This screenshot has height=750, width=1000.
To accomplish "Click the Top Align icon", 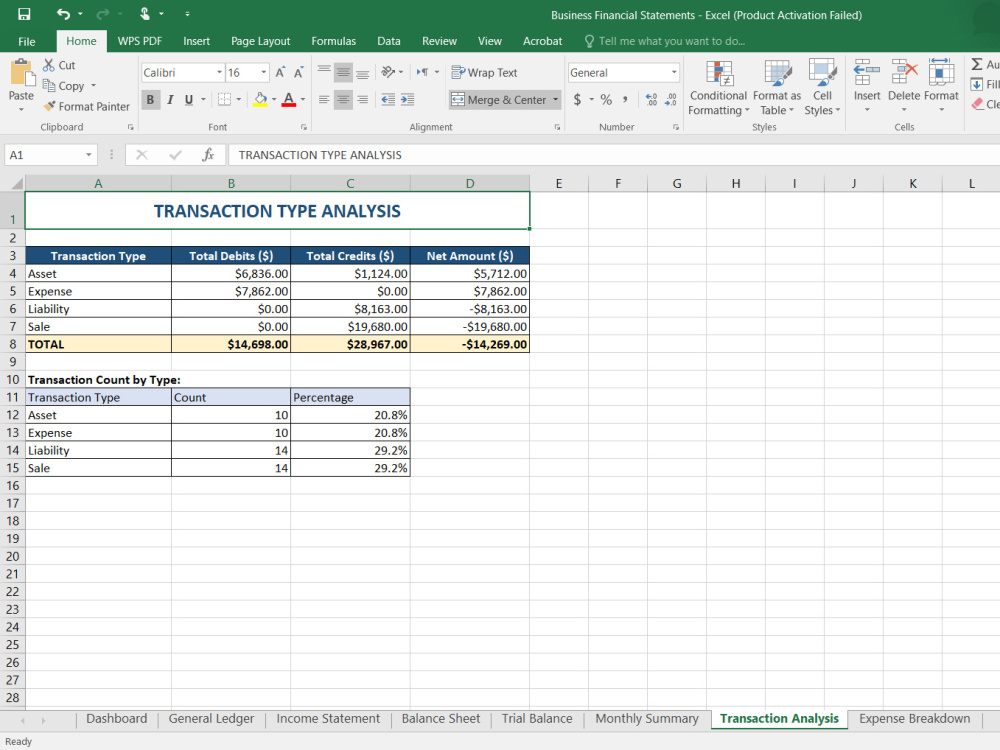I will tap(324, 72).
